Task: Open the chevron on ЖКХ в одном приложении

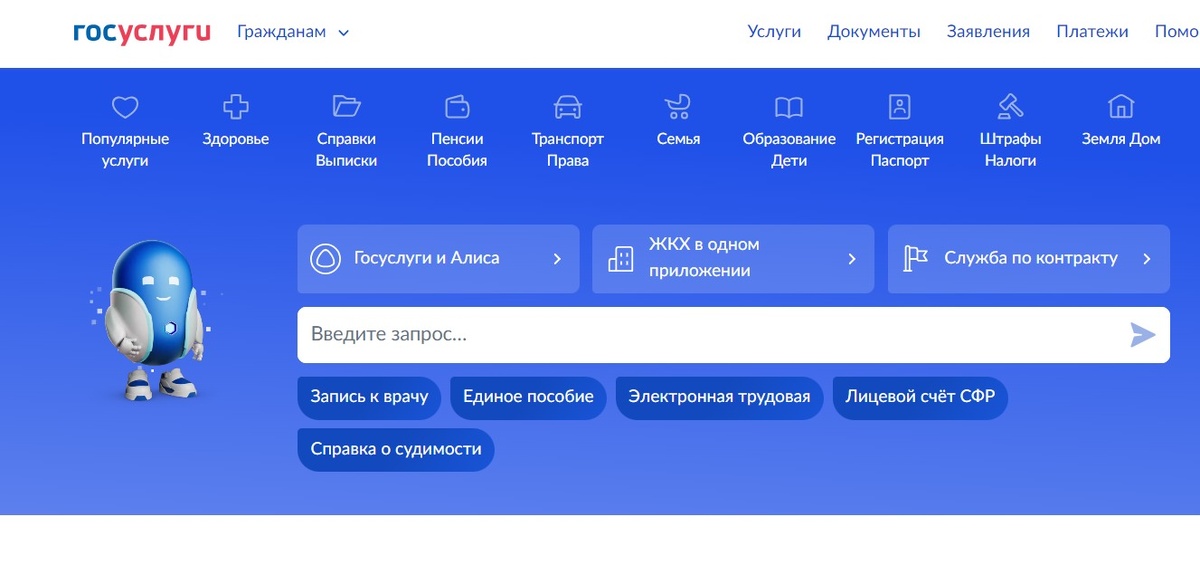Action: tap(852, 259)
